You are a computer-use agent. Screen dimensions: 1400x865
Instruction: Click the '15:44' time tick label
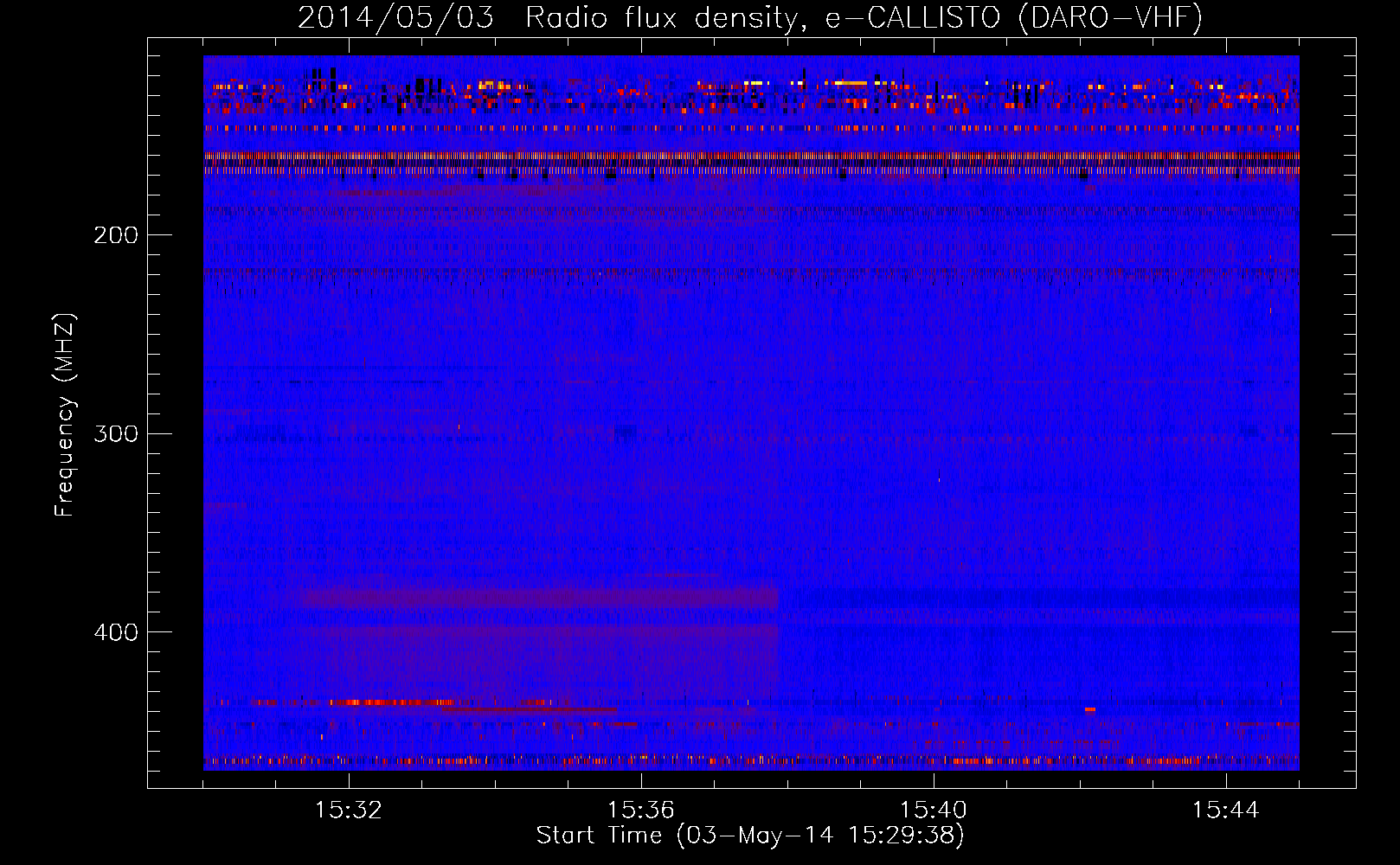[x=1226, y=811]
